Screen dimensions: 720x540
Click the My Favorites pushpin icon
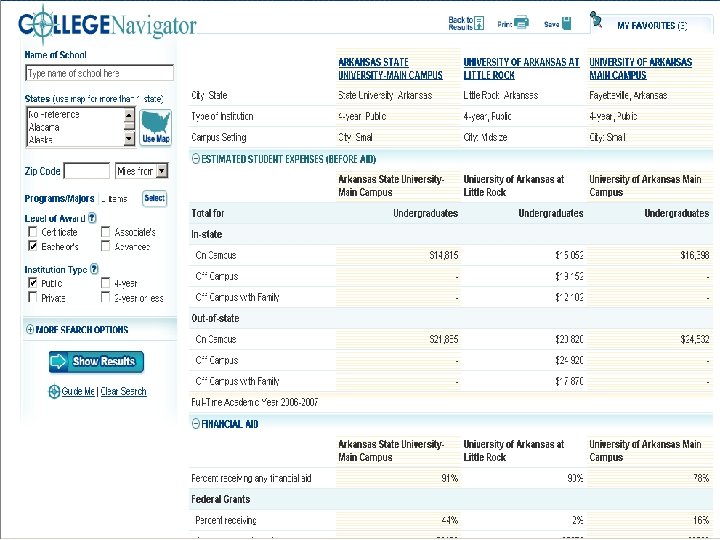pos(596,19)
